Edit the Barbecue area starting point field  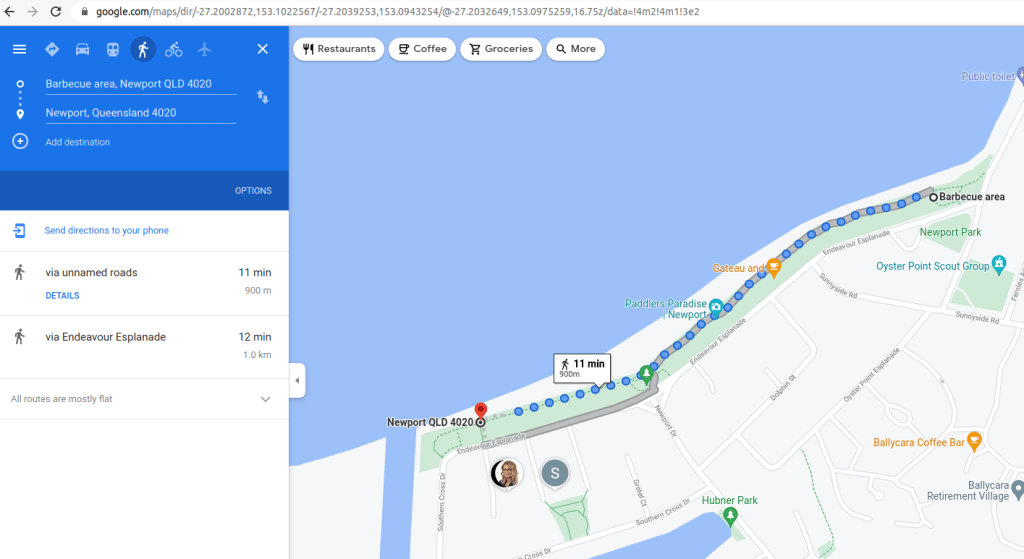pos(139,84)
